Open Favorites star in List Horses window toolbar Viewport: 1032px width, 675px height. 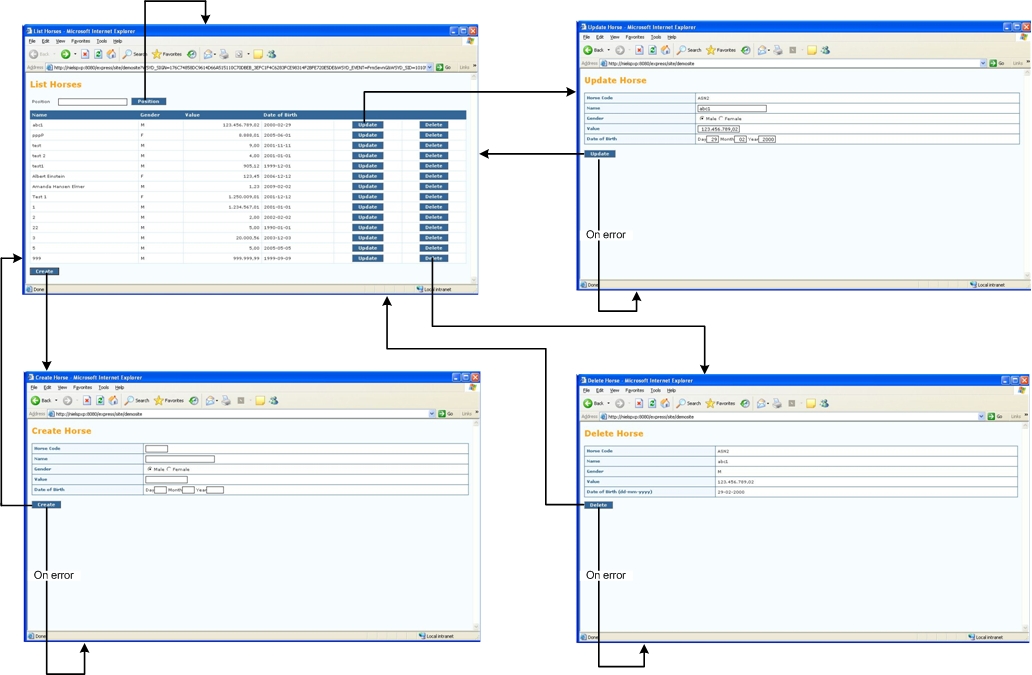pos(167,54)
